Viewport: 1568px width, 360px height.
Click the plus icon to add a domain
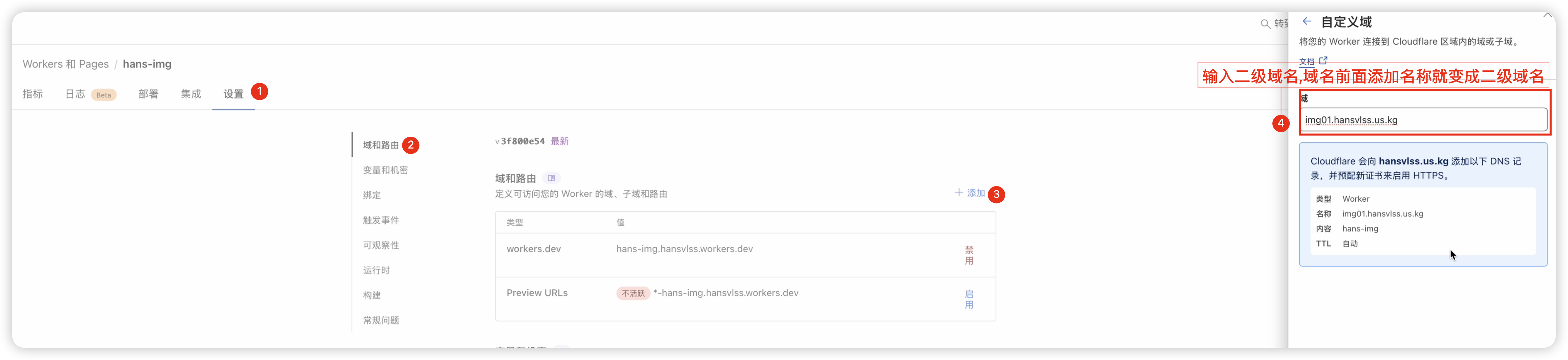pos(959,193)
